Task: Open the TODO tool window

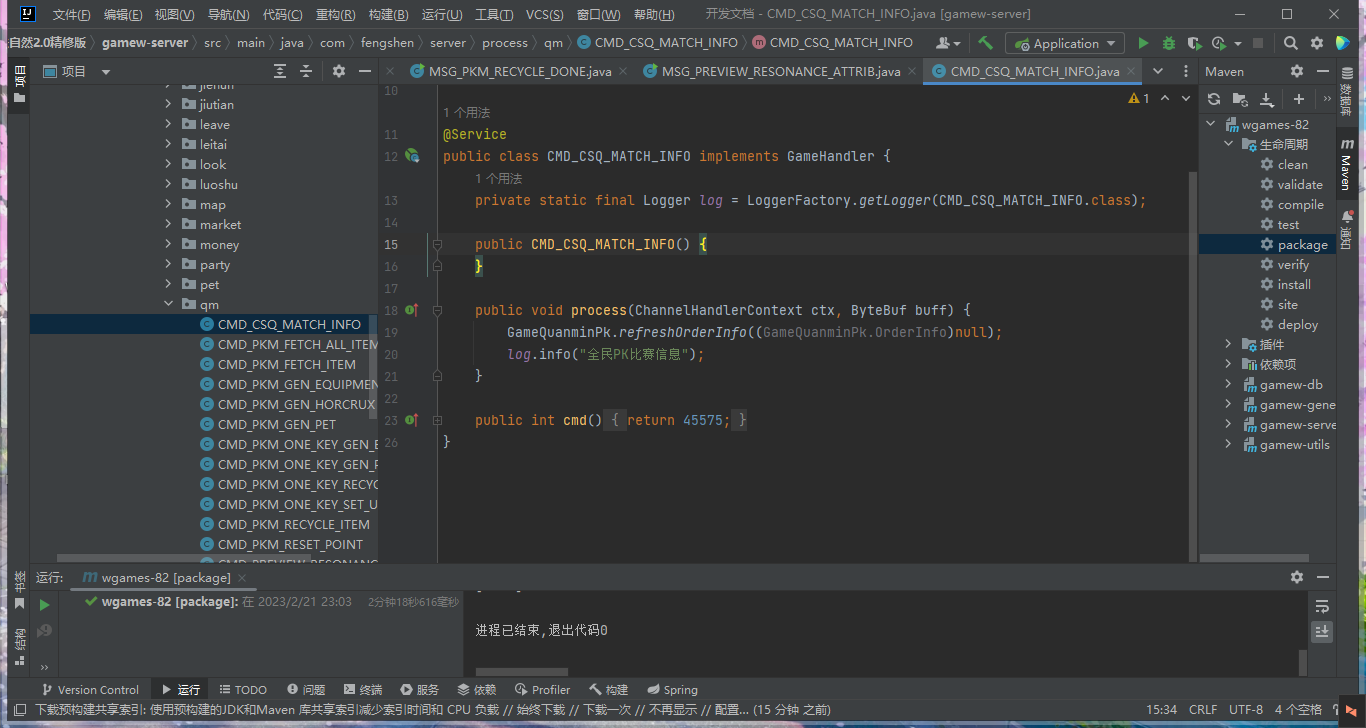Action: (x=243, y=689)
